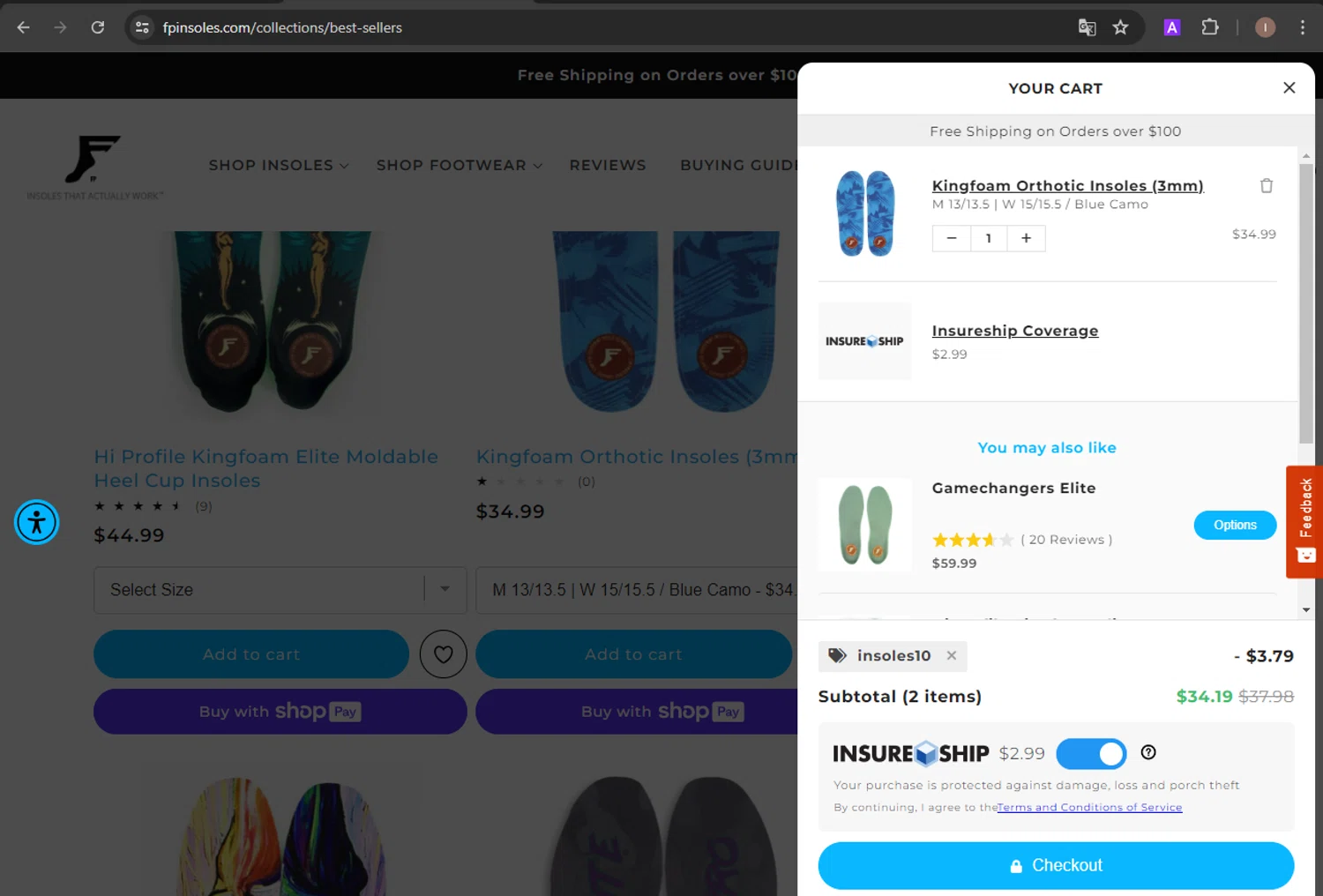Click the FP Insoles logo
Image resolution: width=1323 pixels, height=896 pixels.
coord(94,167)
